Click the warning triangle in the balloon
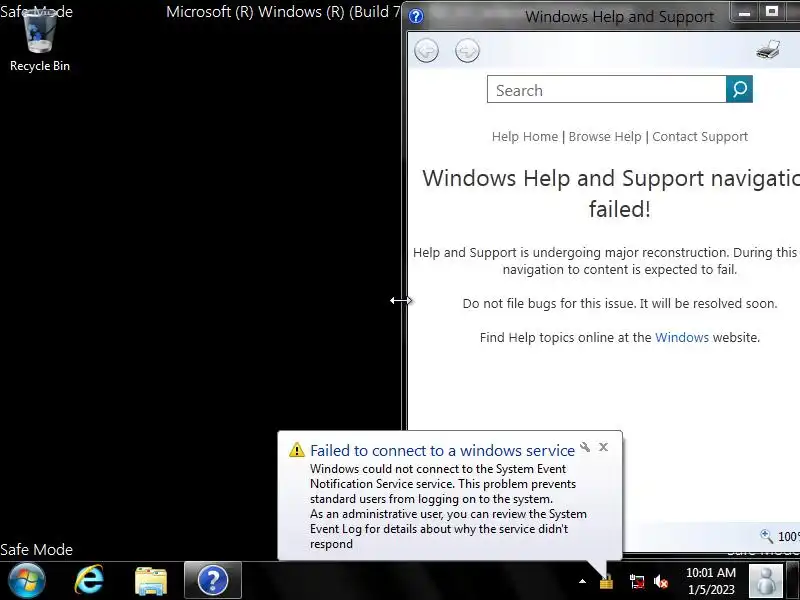This screenshot has height=600, width=800. (296, 450)
